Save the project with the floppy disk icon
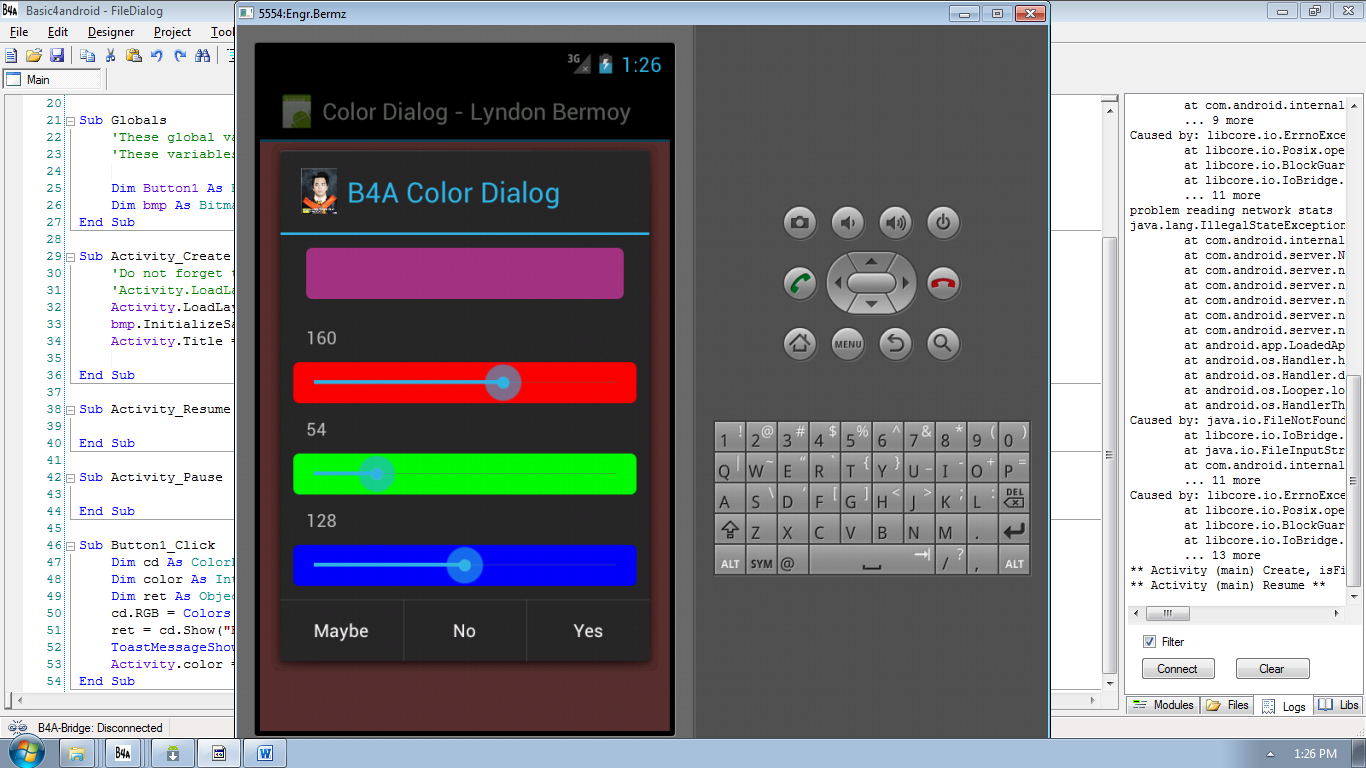 [x=57, y=56]
